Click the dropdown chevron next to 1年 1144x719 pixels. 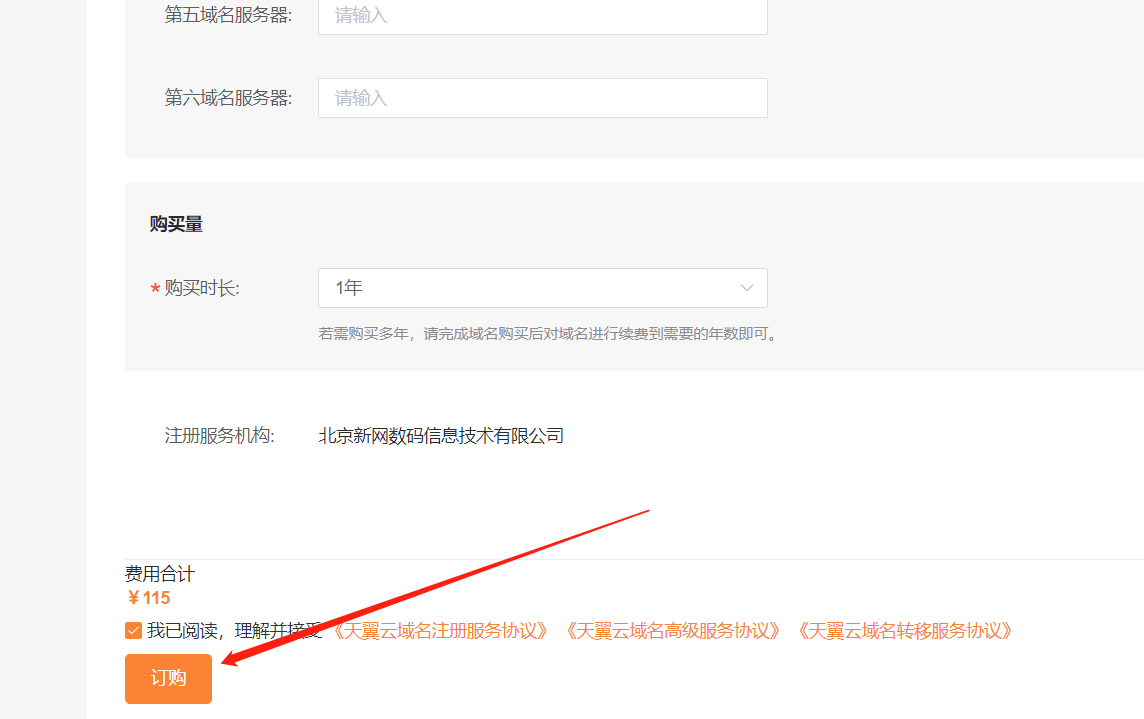(746, 287)
